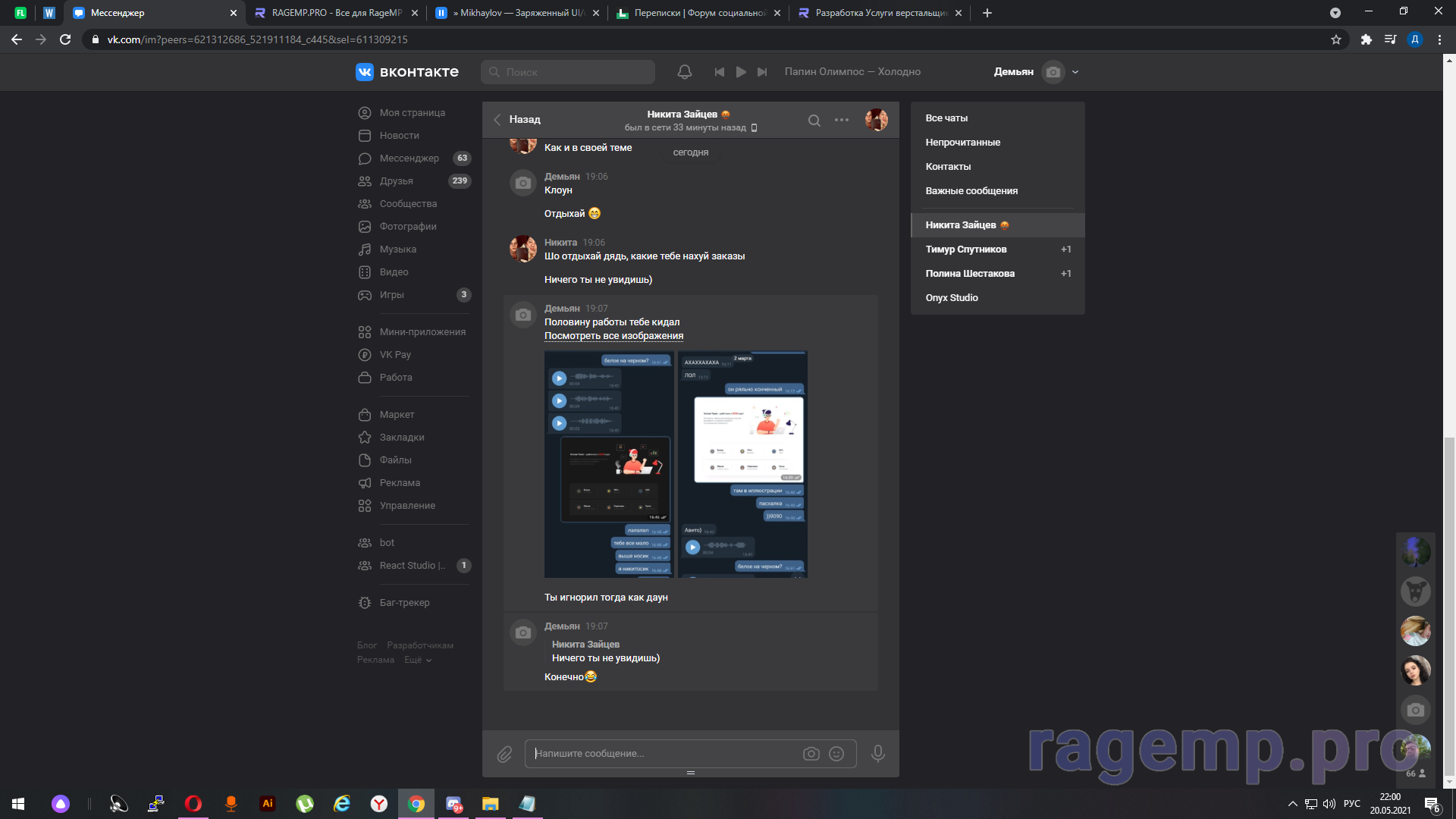Expand the Ещё footer menu
1456x819 pixels.
418,661
